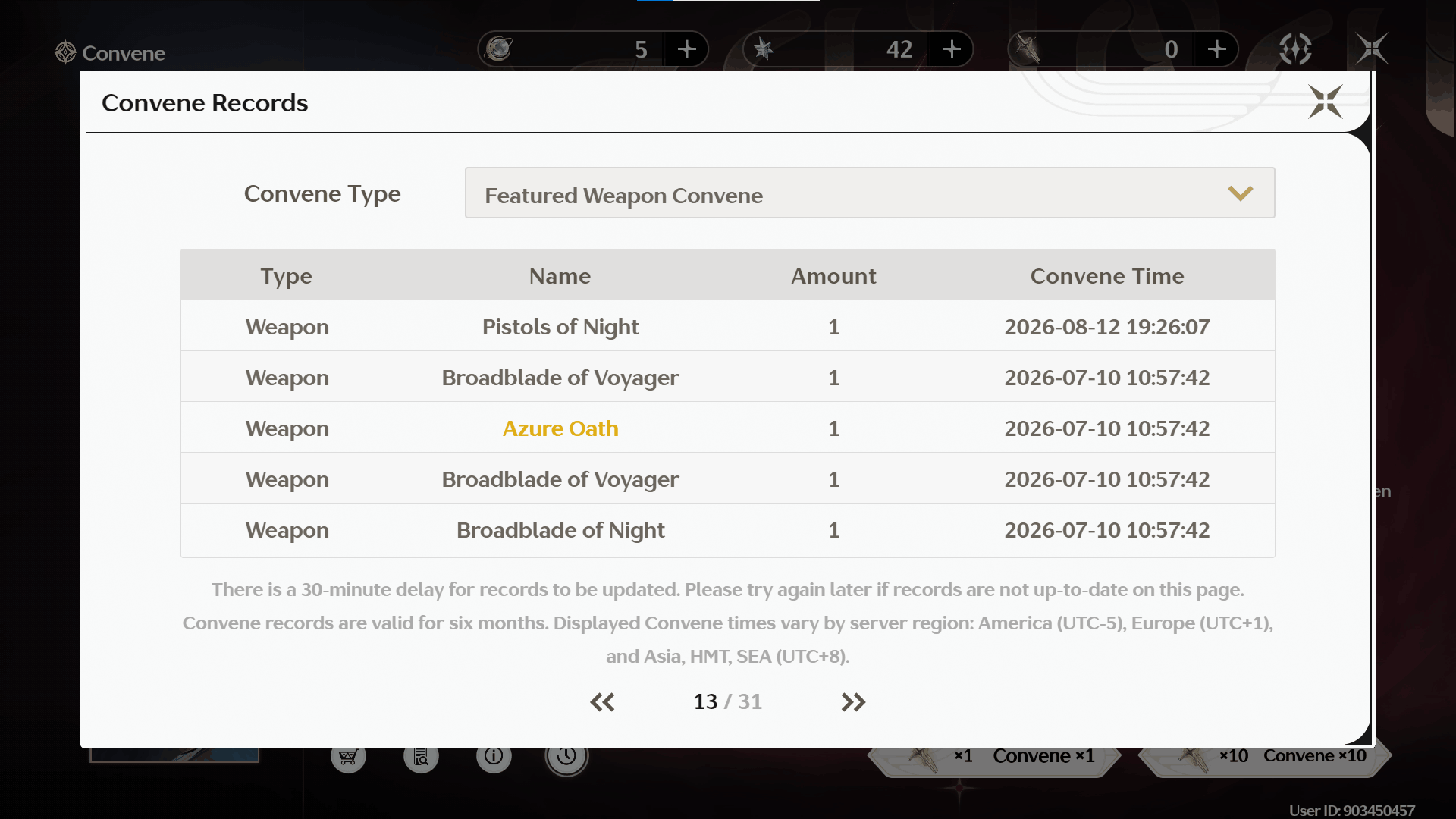The image size is (1456, 819).
Task: Close the Convene Records dialog
Action: (1325, 102)
